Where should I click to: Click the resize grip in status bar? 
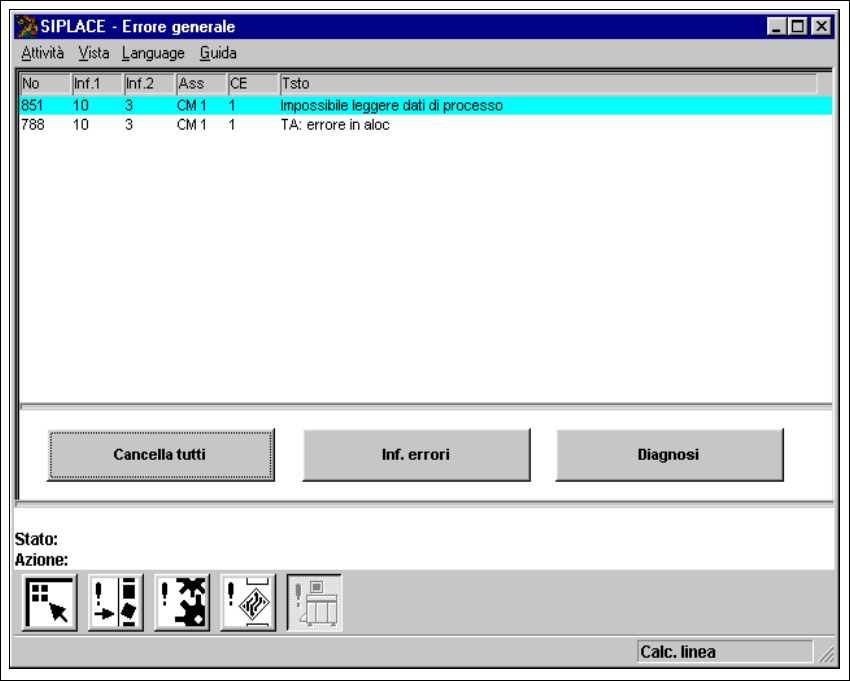826,654
